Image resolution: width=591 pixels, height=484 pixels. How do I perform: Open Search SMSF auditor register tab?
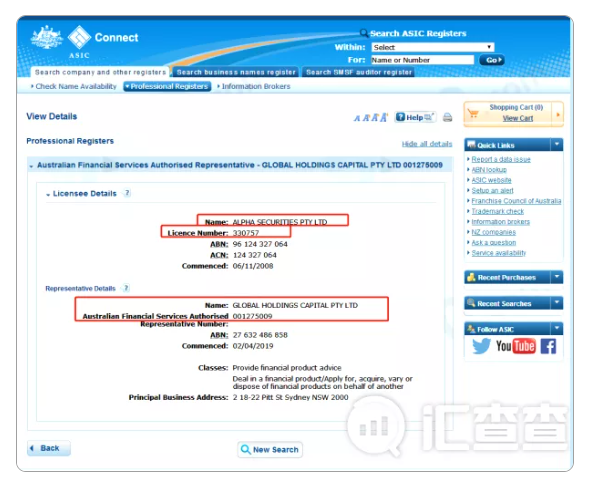358,72
